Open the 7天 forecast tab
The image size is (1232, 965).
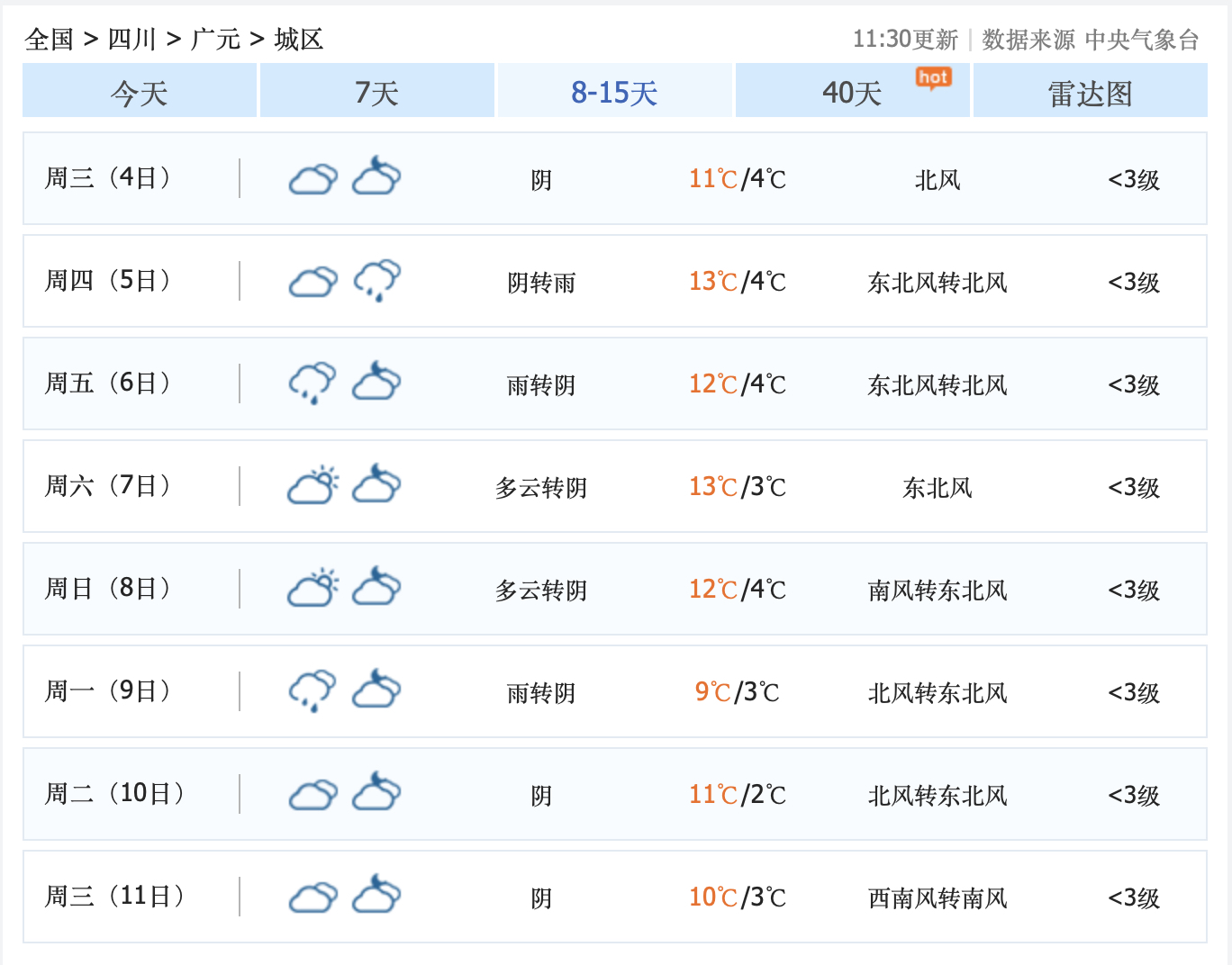(376, 91)
